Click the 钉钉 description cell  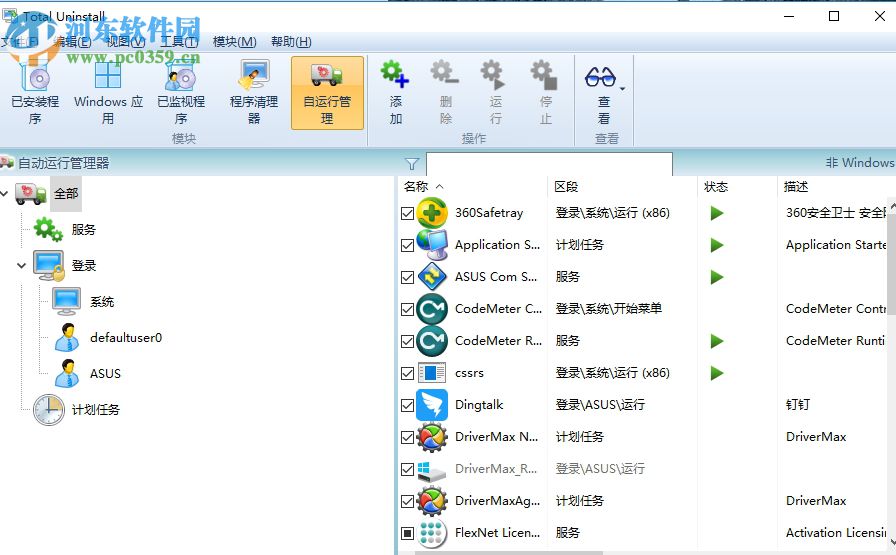798,405
